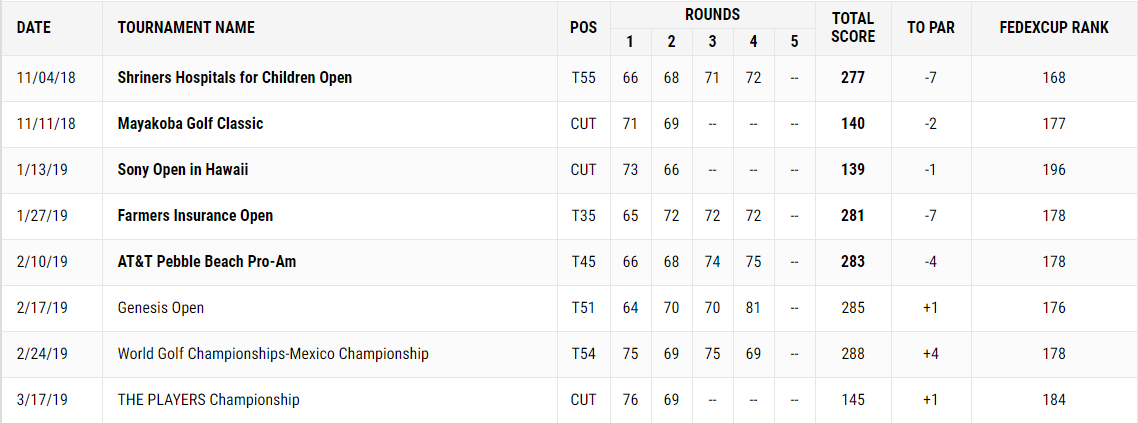This screenshot has height=423, width=1138.
Task: Click the POS column header
Action: click(584, 28)
